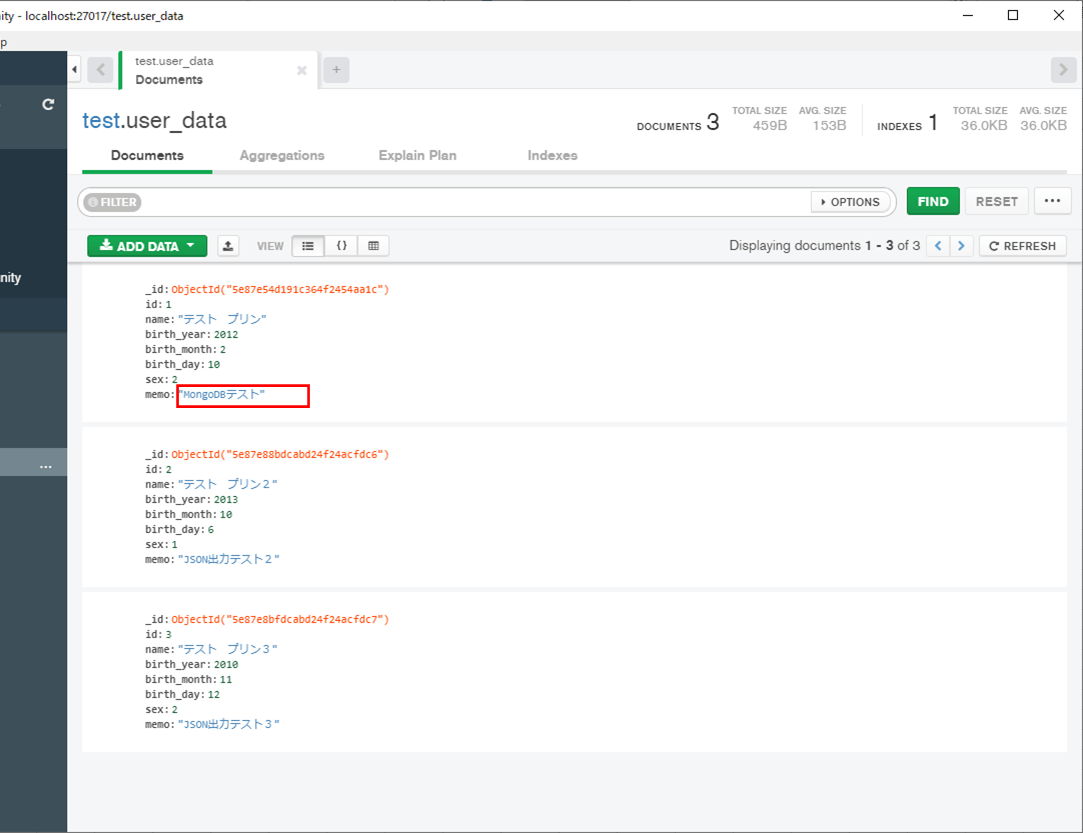The width and height of the screenshot is (1083, 833).
Task: Expand the OPTIONS query panel
Action: [x=850, y=201]
